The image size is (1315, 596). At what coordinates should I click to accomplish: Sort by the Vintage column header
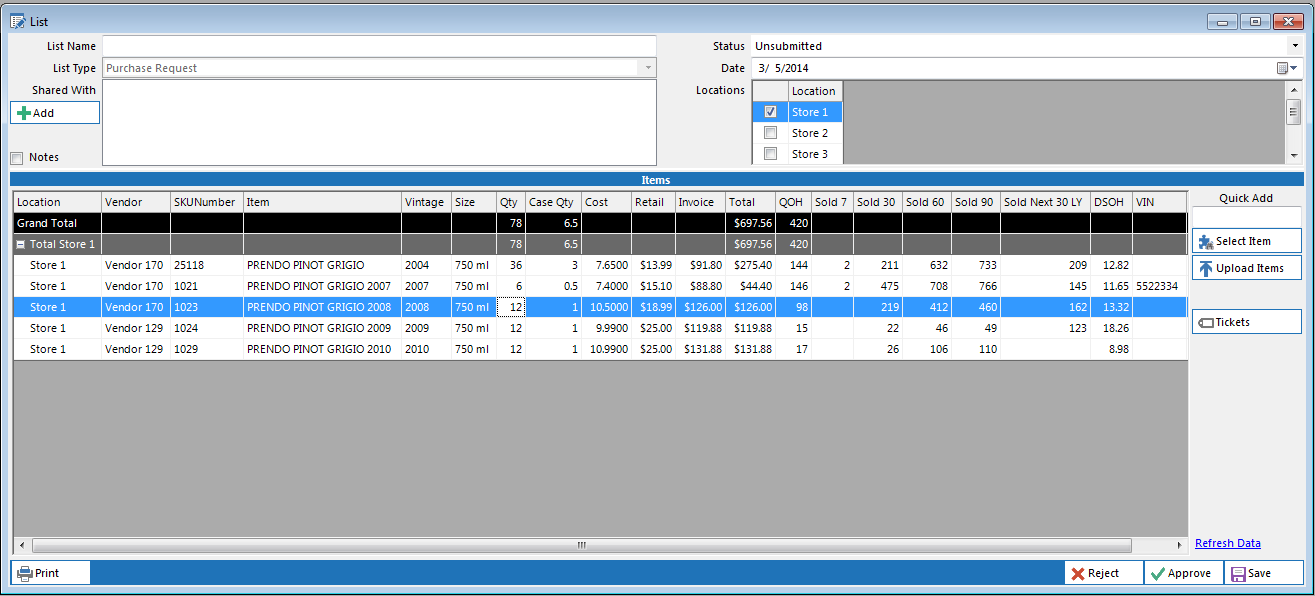[426, 202]
